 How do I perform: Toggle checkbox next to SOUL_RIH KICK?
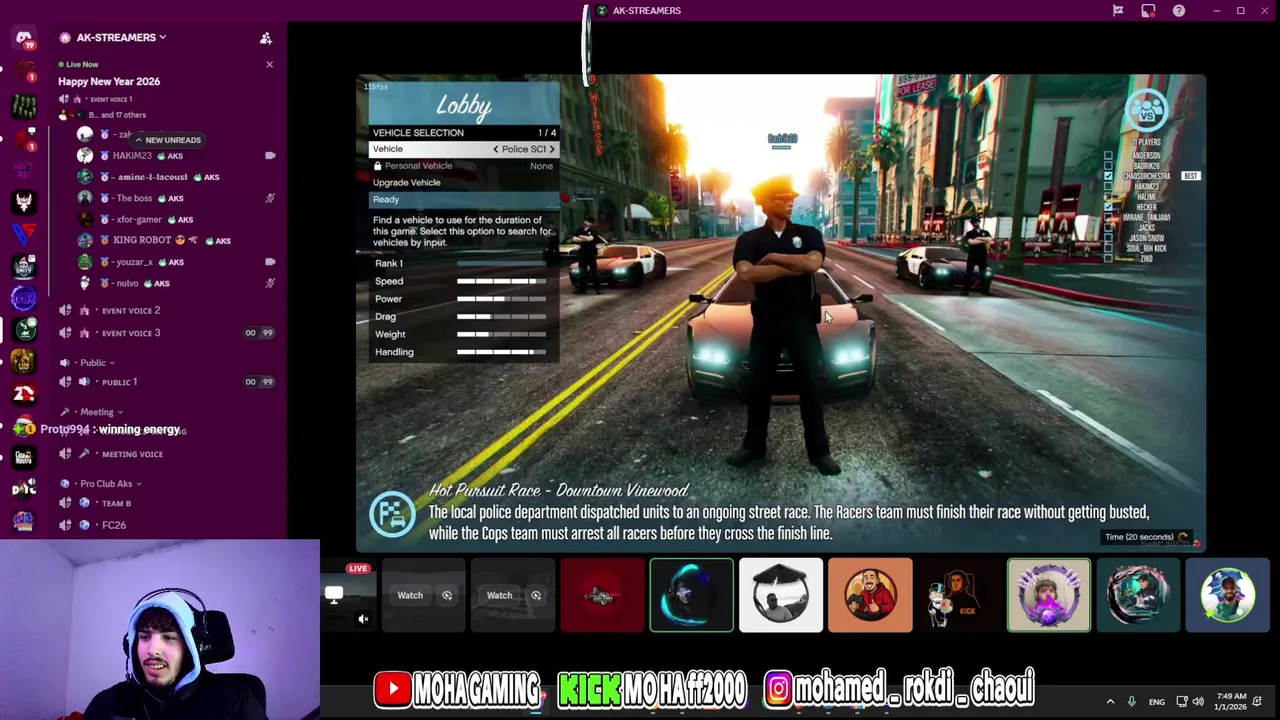1108,248
